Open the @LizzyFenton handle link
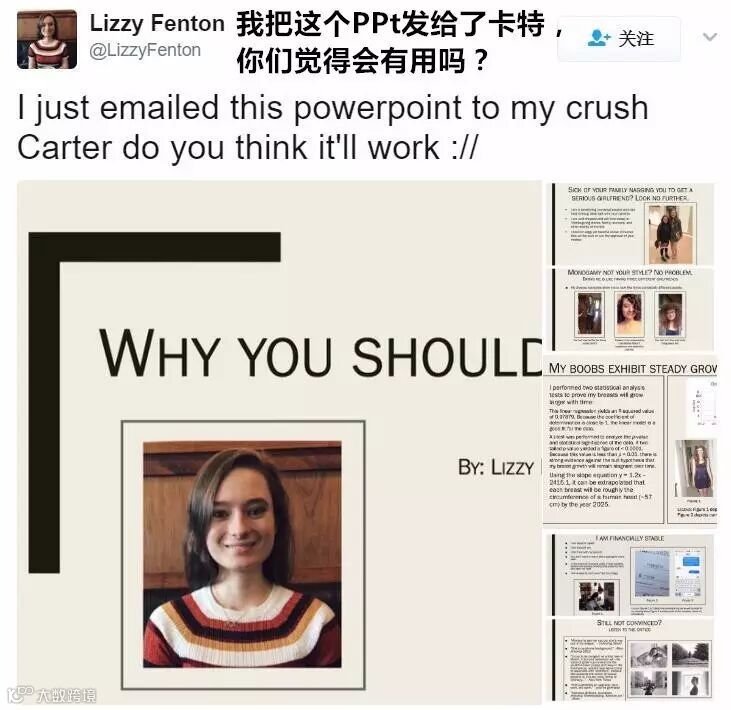The image size is (731, 710). [145, 50]
